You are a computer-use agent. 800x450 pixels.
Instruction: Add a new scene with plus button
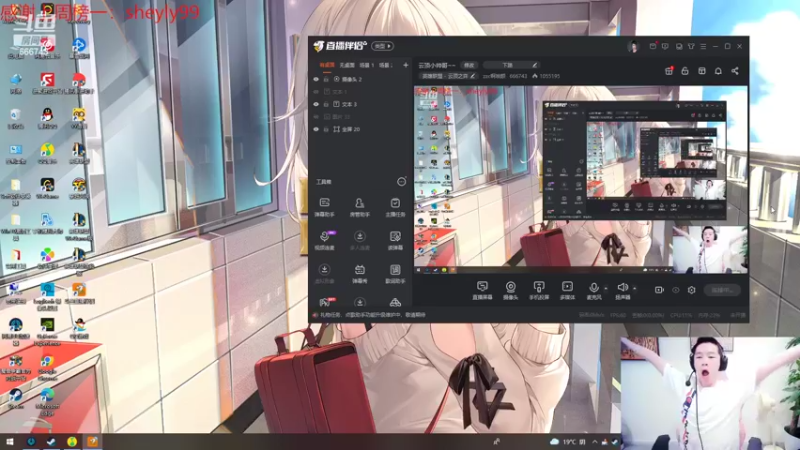pos(406,65)
